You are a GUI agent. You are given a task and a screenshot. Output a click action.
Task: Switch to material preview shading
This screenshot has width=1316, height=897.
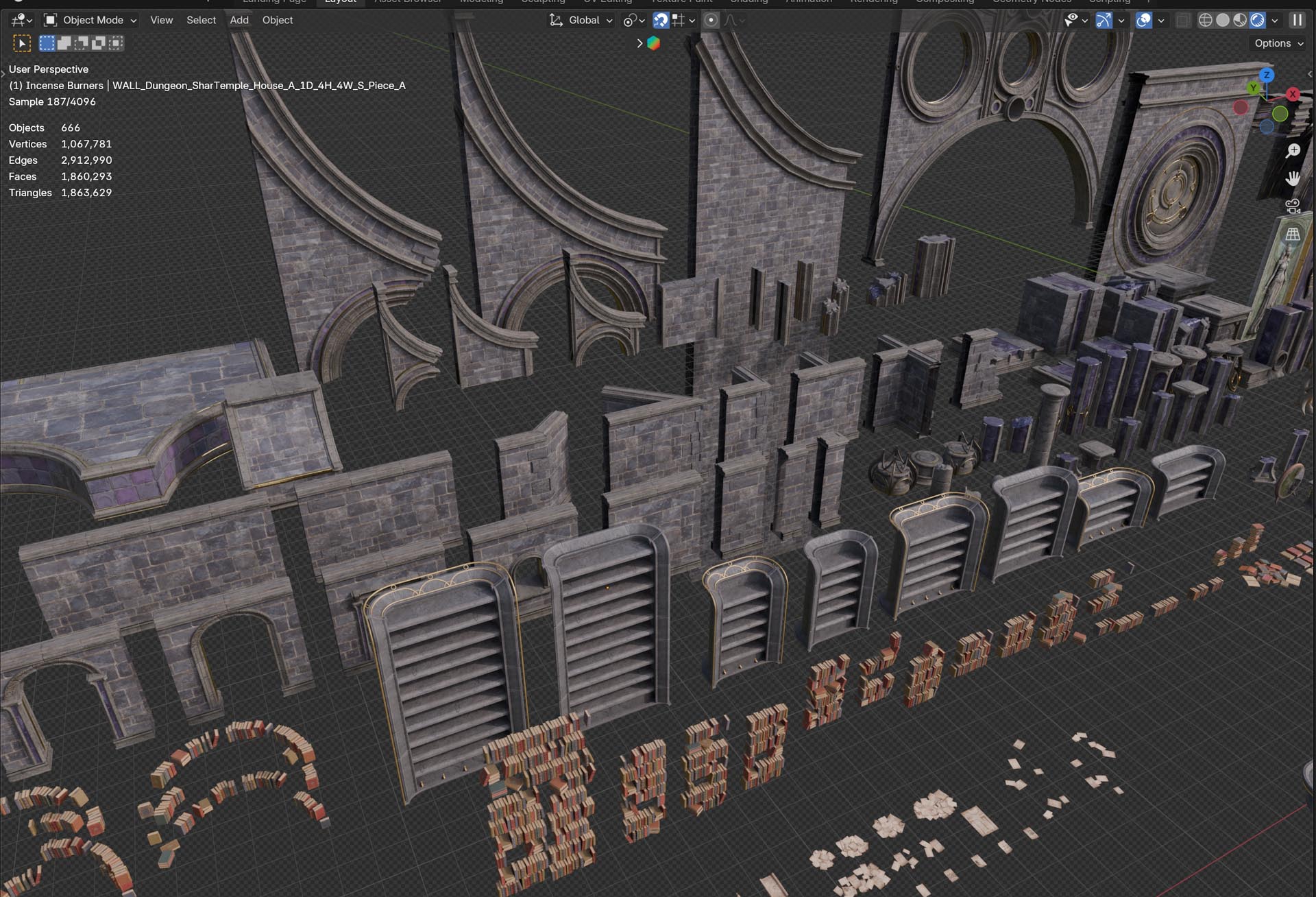(x=1240, y=21)
